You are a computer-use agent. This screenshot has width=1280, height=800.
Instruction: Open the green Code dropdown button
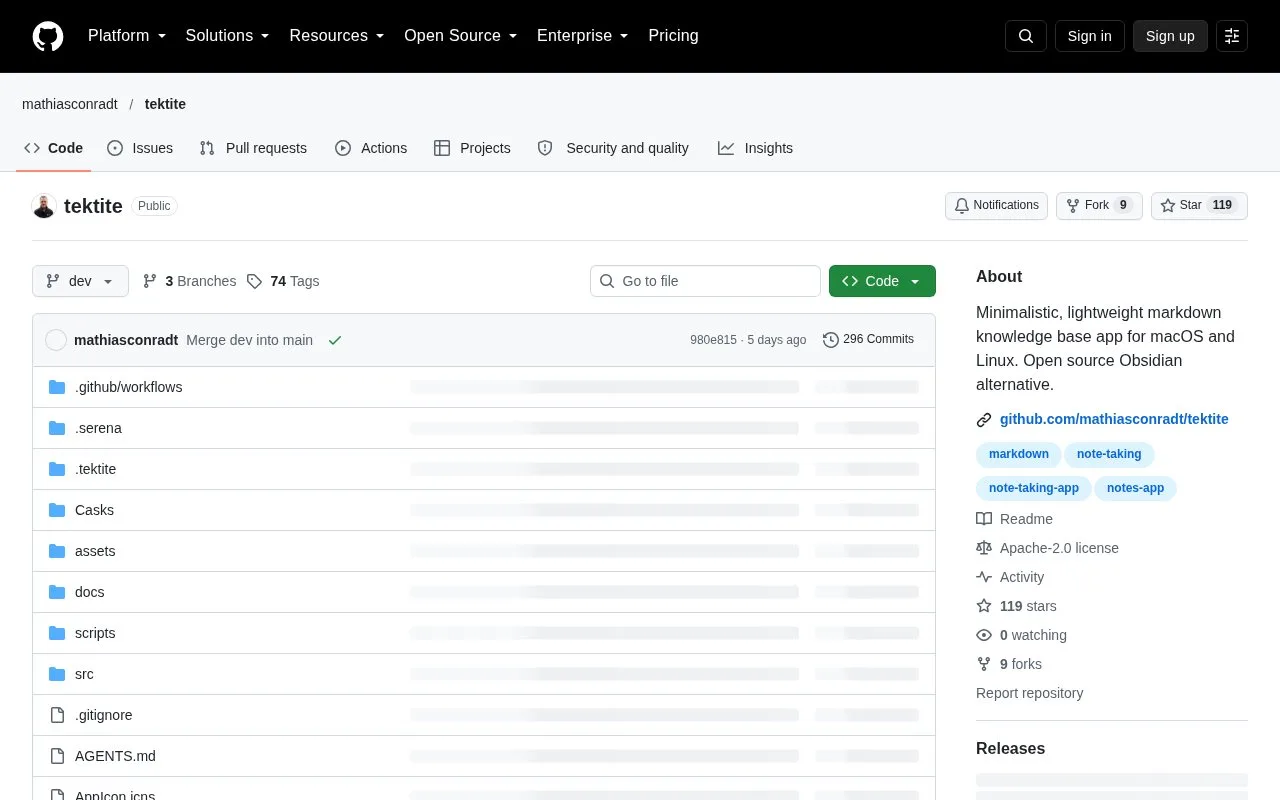pyautogui.click(x=882, y=281)
